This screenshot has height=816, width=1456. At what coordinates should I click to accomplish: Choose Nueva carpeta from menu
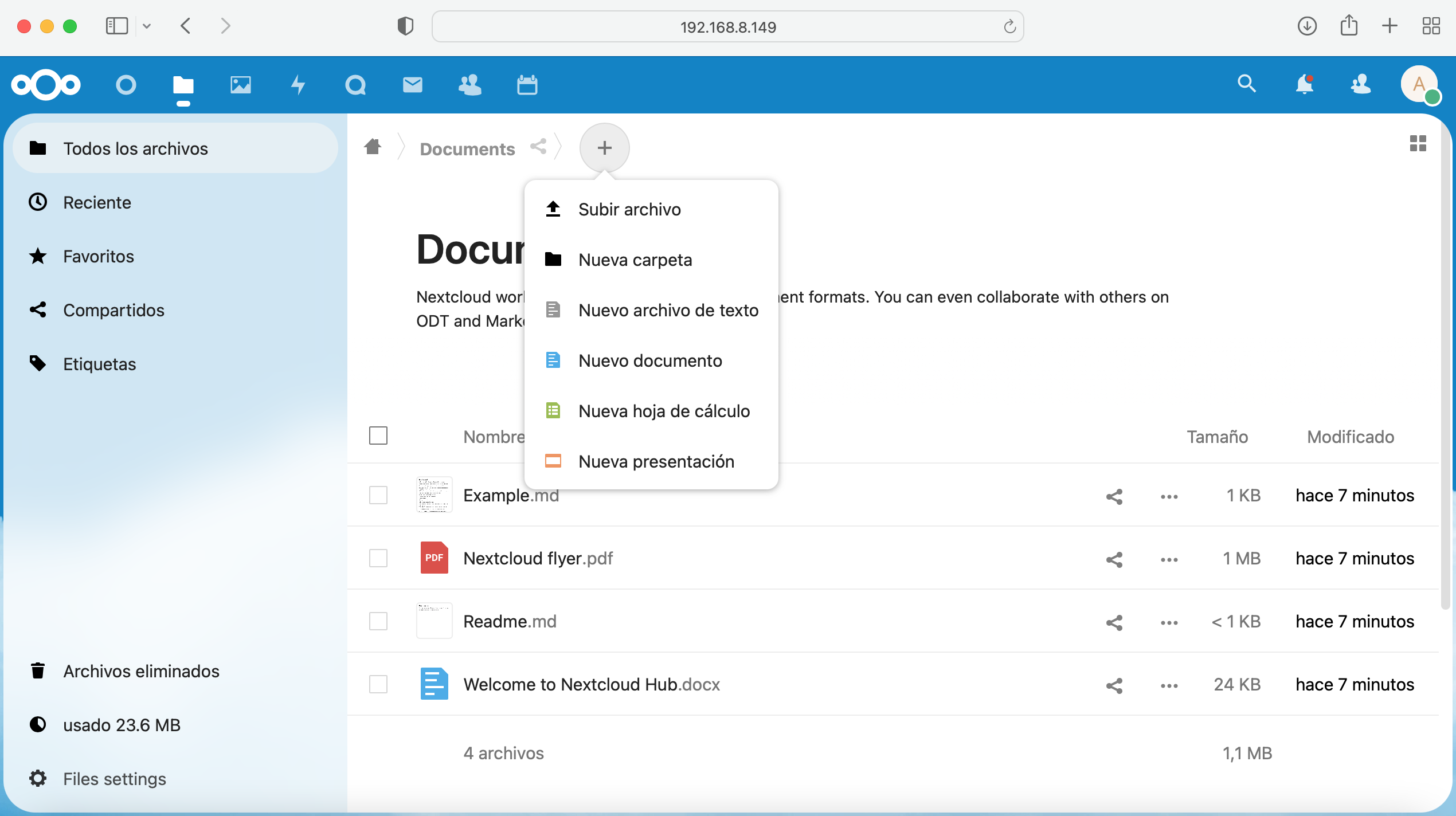click(635, 260)
